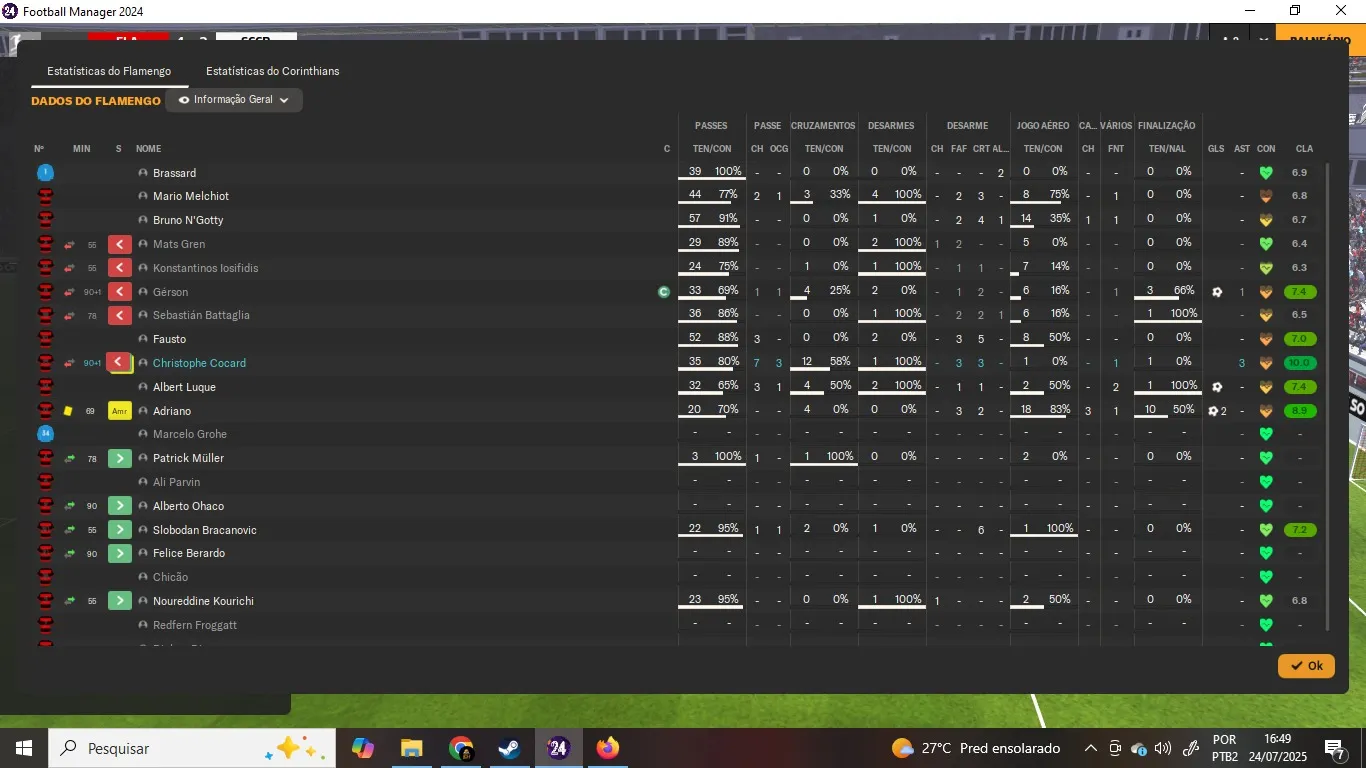Click the green substituted-on icon for Patrick Müller
This screenshot has height=768, width=1366.
(x=120, y=458)
